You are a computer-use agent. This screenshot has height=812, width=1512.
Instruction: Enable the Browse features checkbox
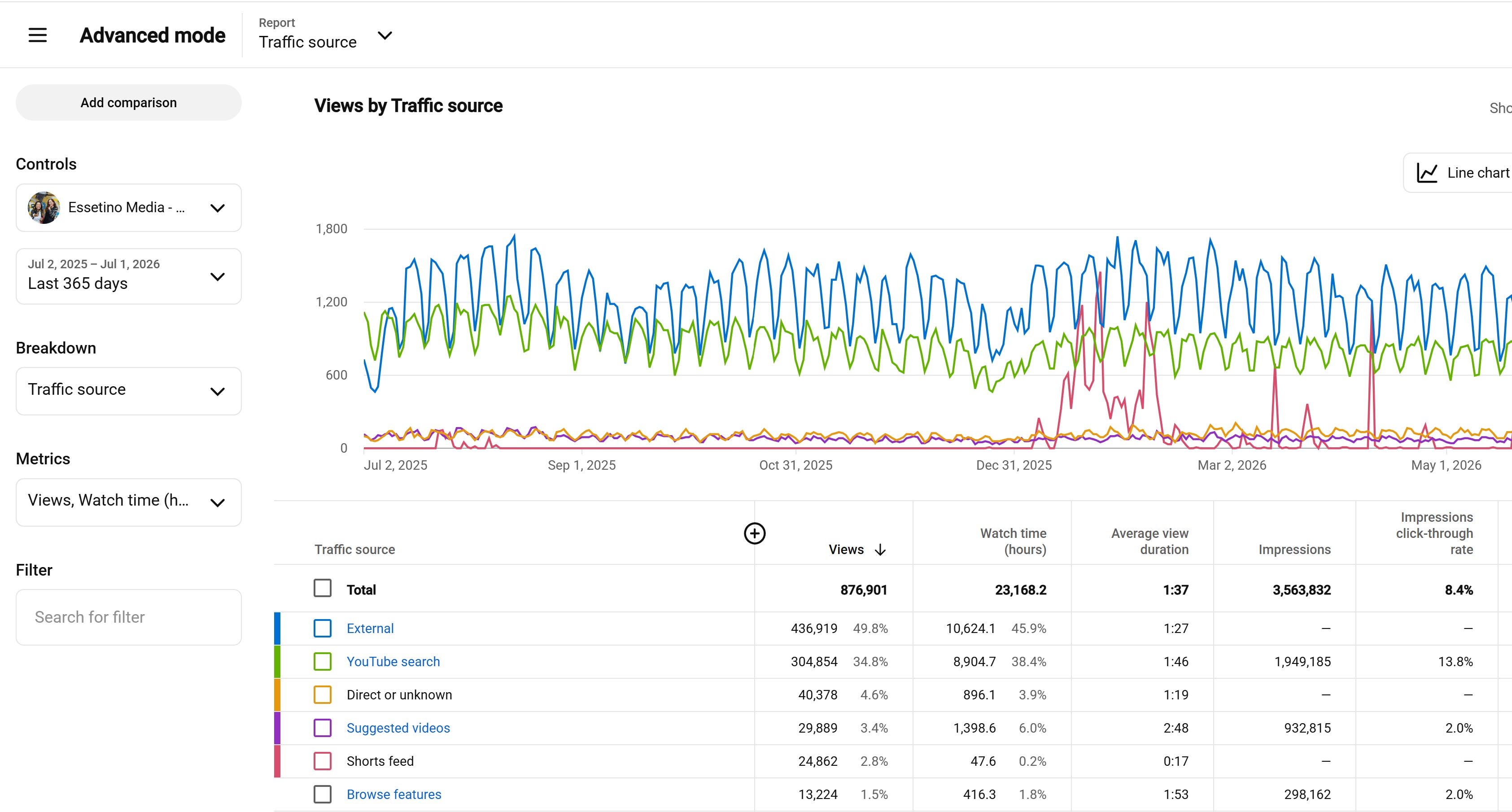[322, 795]
